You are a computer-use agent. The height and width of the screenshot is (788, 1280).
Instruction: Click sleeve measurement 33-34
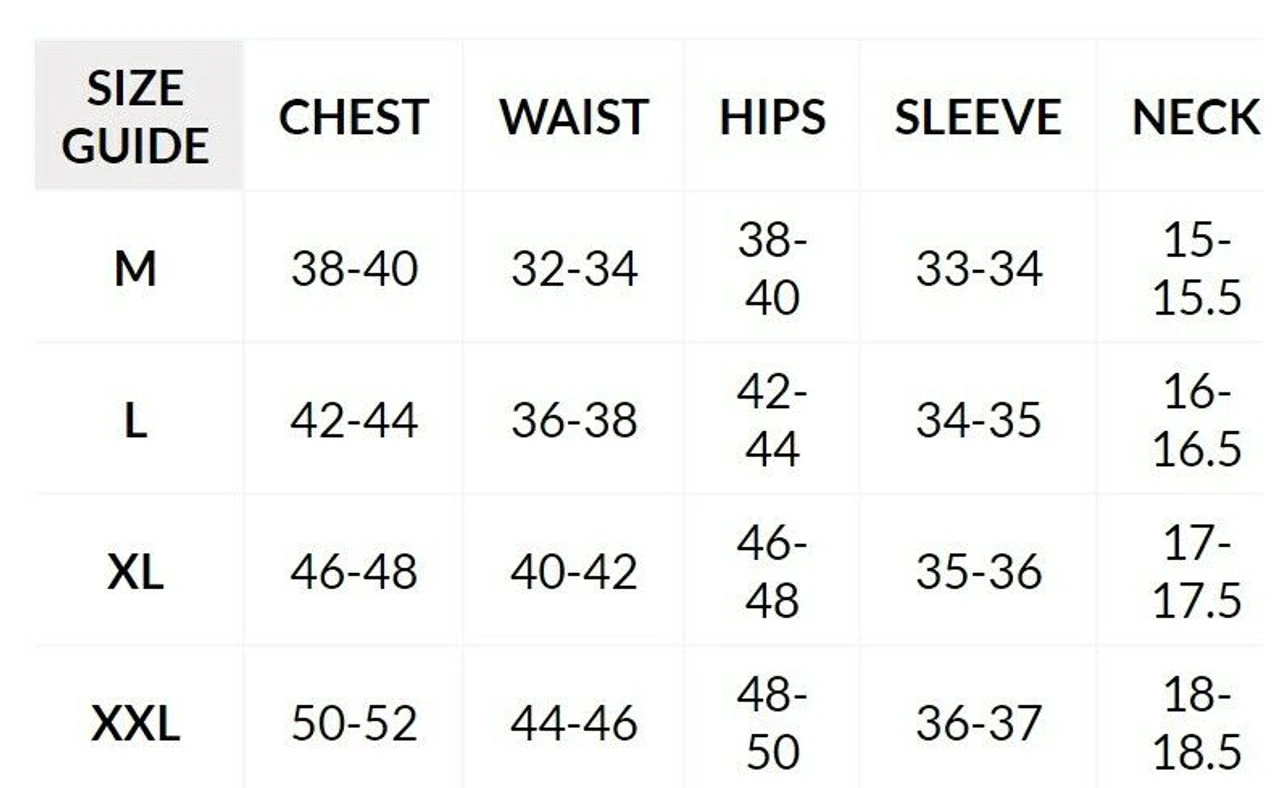point(979,269)
